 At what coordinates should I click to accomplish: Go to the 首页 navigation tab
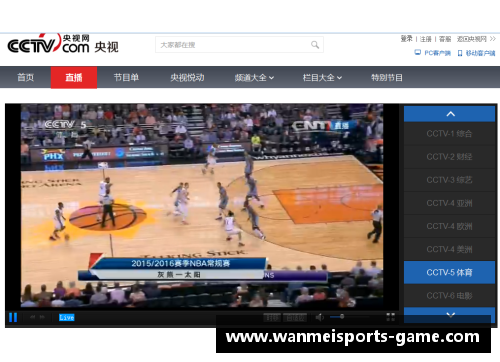click(x=26, y=77)
